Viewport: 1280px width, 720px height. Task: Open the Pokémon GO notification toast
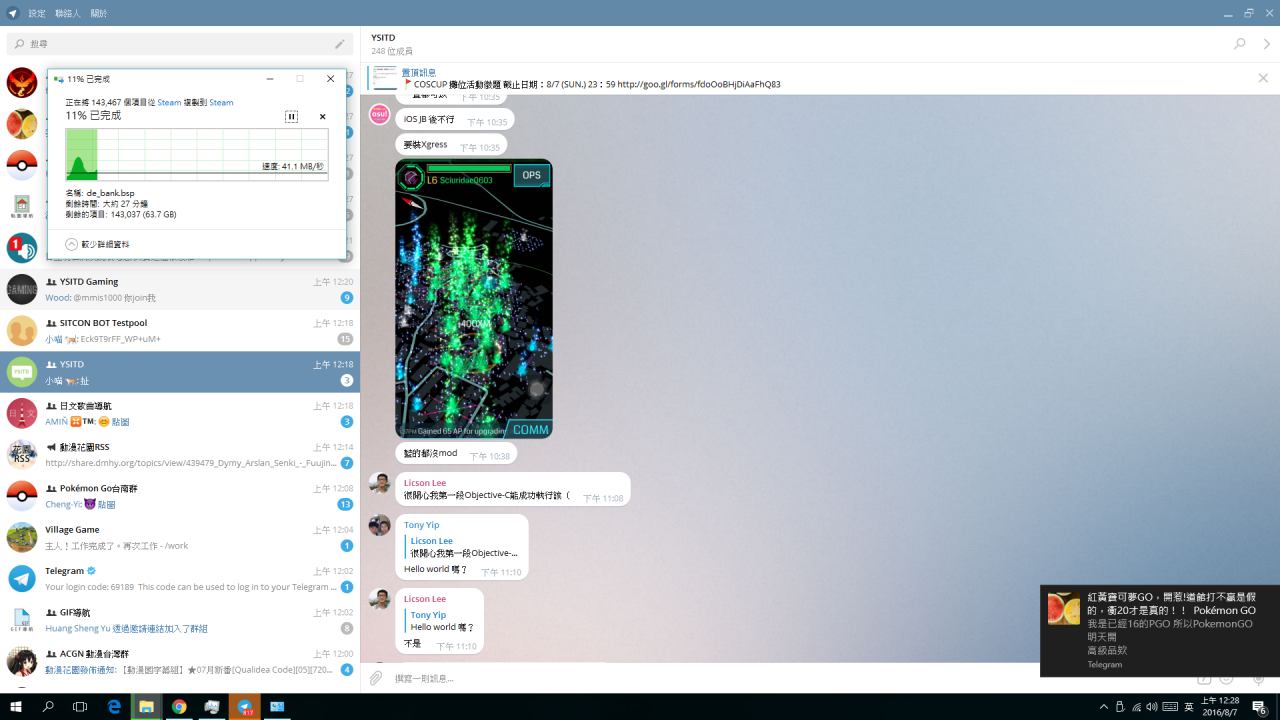point(1160,630)
